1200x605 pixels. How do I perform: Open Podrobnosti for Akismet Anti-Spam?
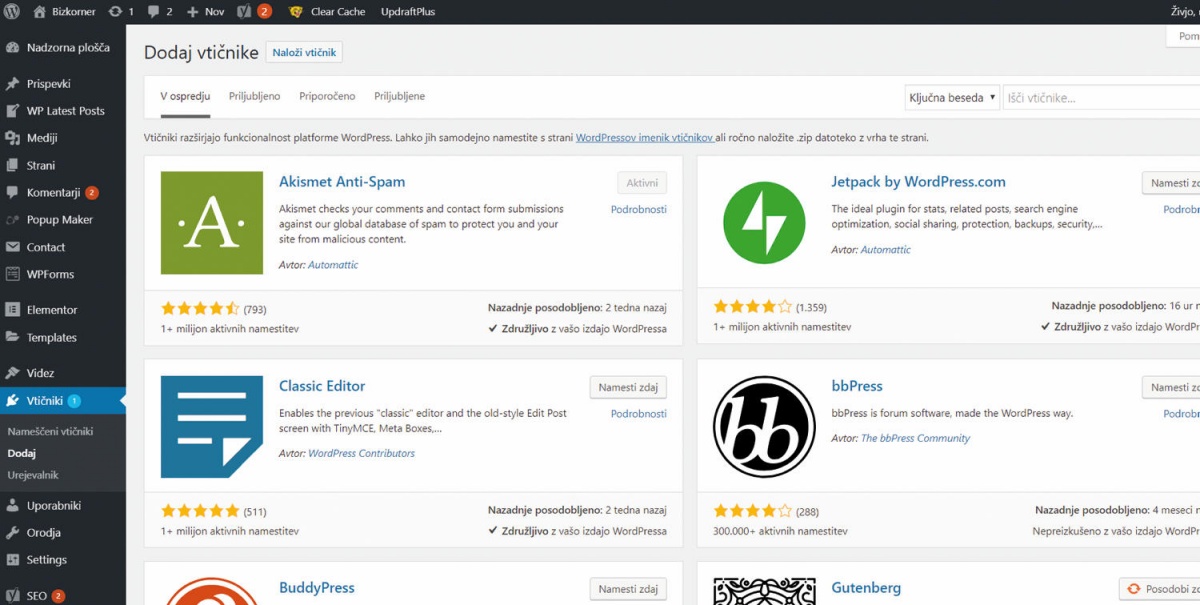(x=639, y=209)
